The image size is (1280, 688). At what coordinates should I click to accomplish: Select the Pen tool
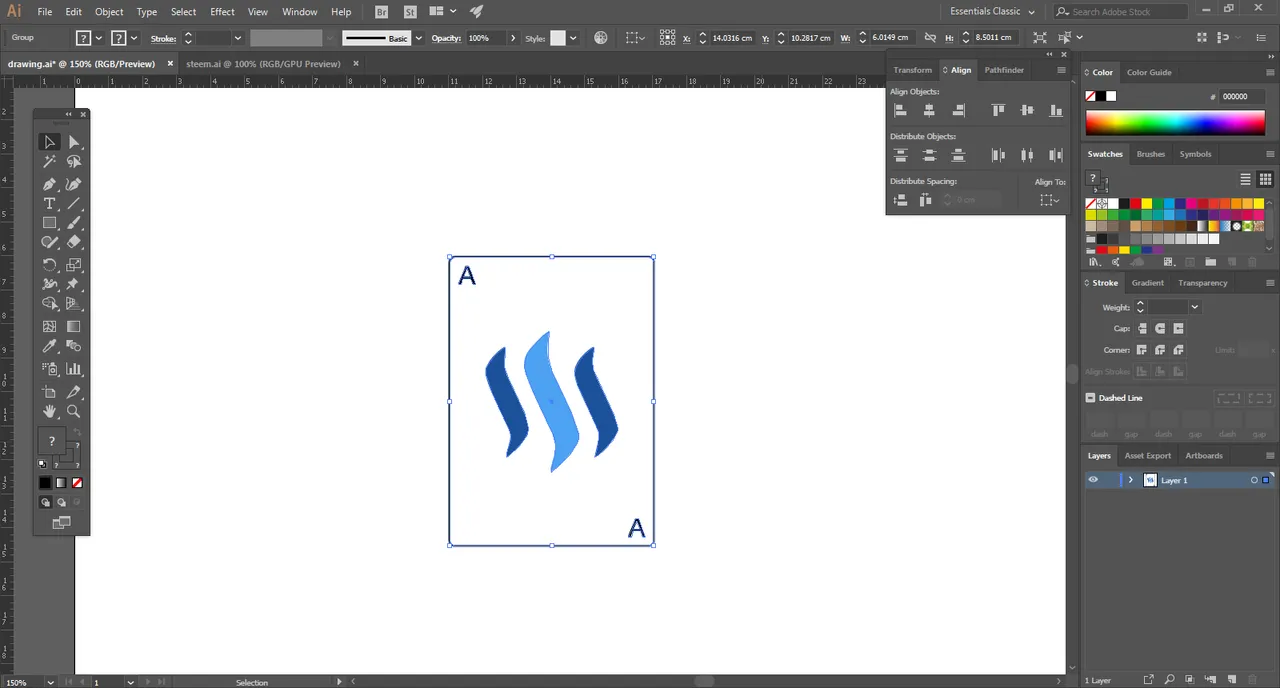click(x=49, y=184)
